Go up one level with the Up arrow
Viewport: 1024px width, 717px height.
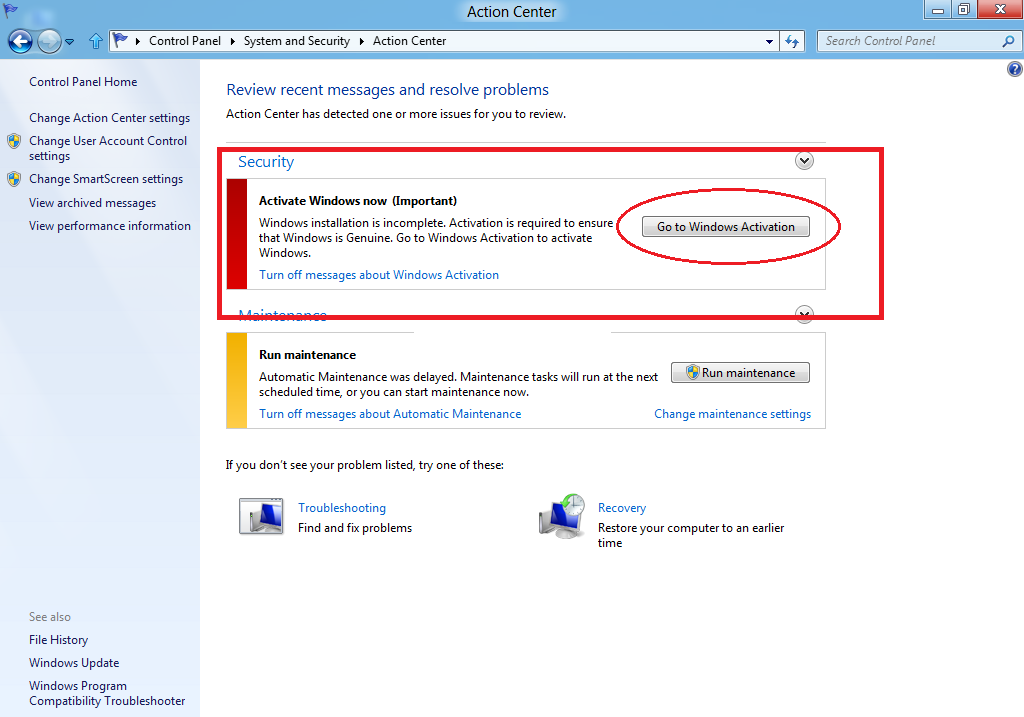tap(96, 41)
